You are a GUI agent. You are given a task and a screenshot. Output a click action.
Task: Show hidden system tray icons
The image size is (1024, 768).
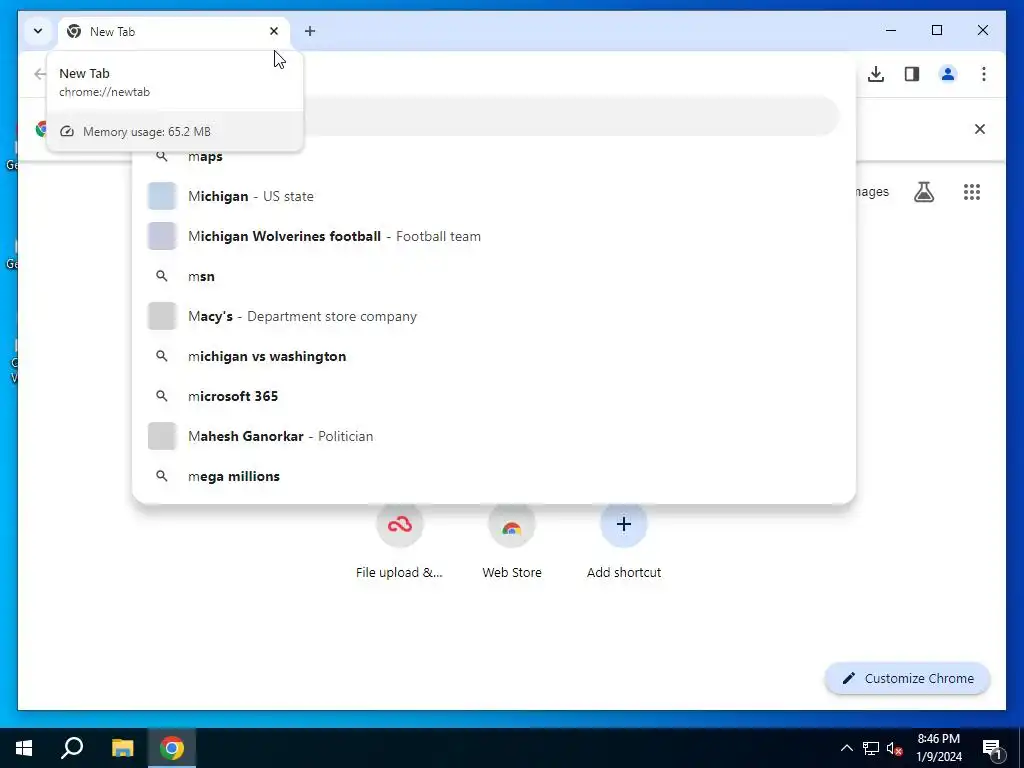point(846,748)
